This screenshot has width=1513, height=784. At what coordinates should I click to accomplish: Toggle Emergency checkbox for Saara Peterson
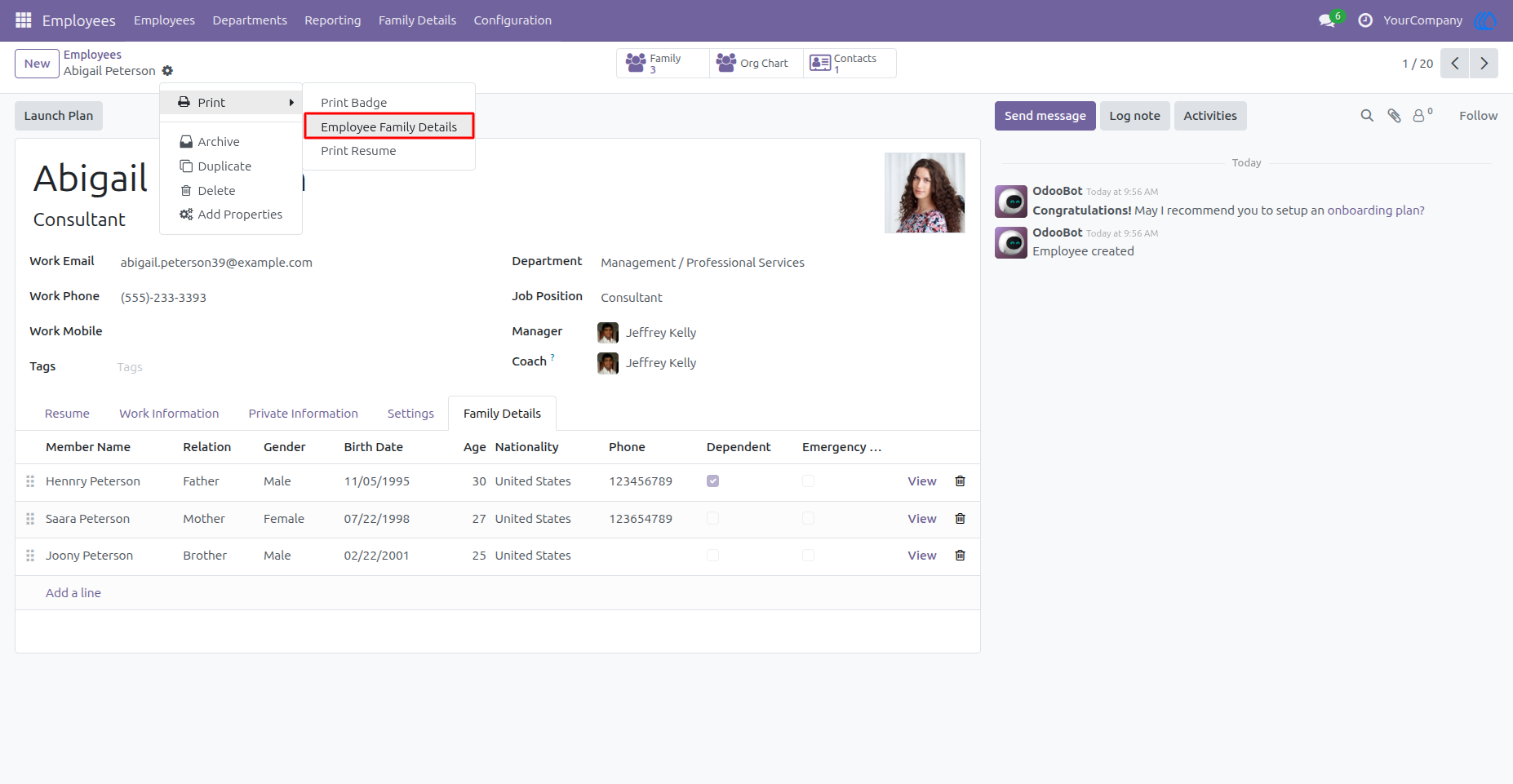pyautogui.click(x=808, y=518)
